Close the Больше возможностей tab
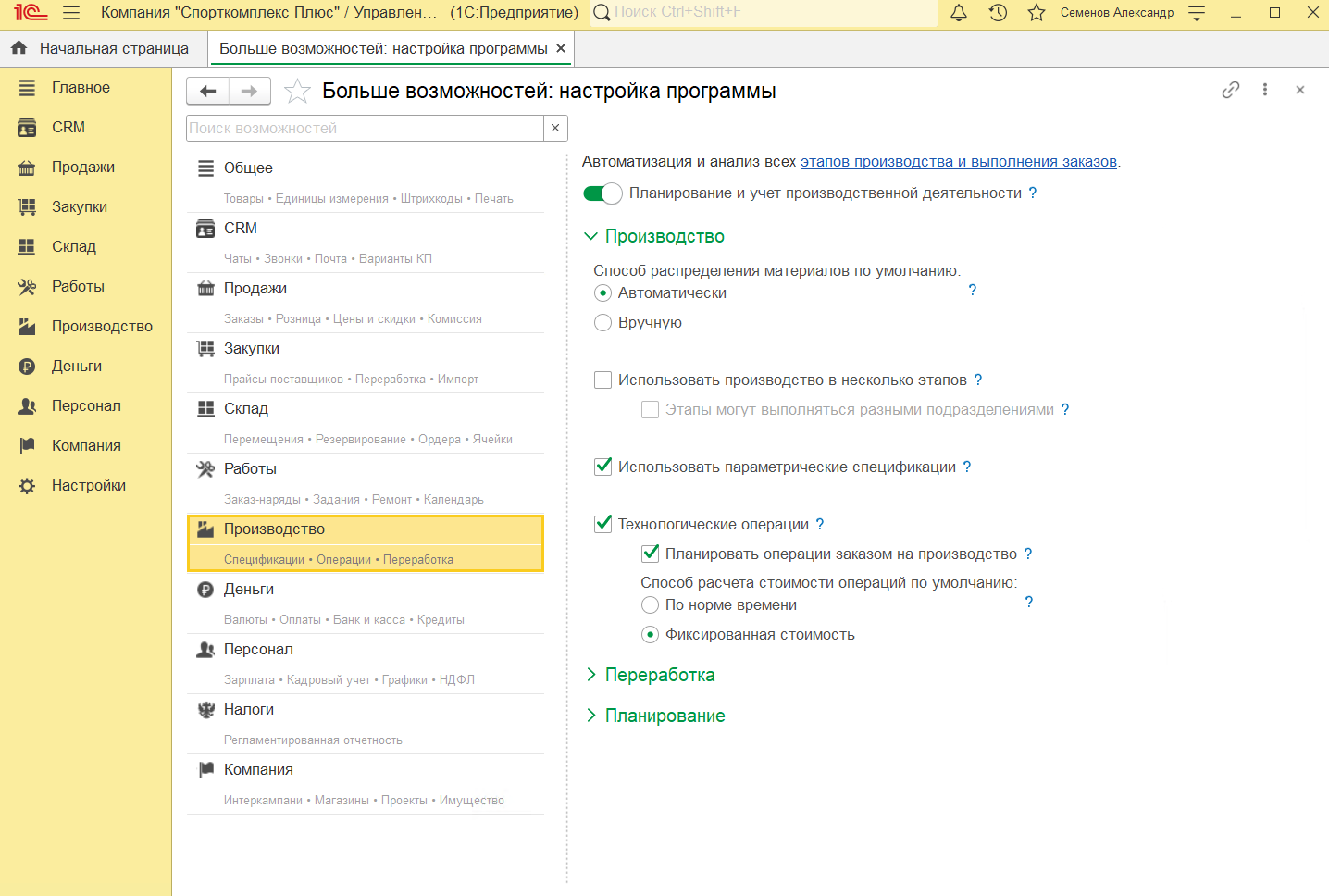This screenshot has width=1329, height=896. pyautogui.click(x=561, y=48)
